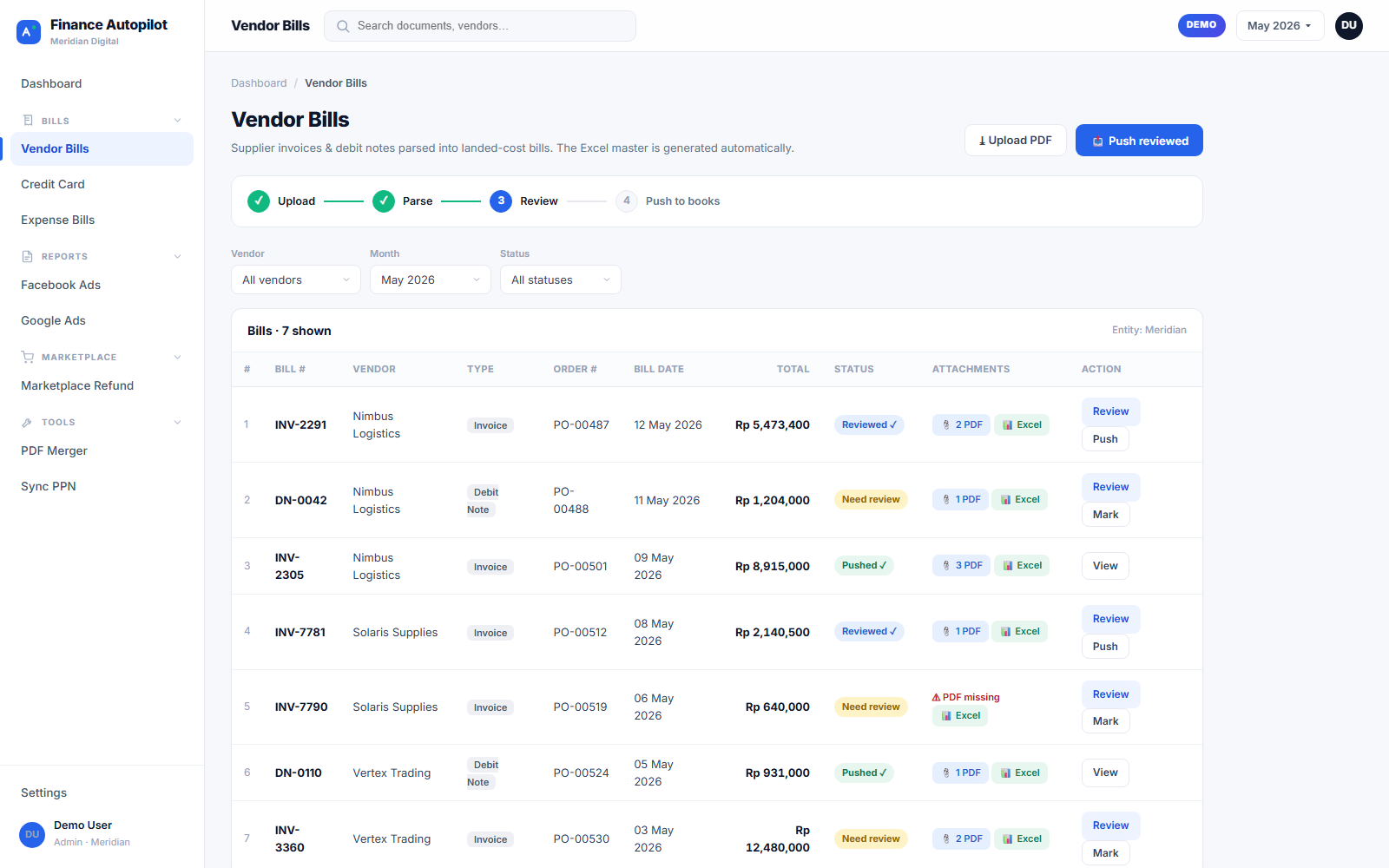The image size is (1389, 868).
Task: Click the Parse step checkmark circle
Action: [x=384, y=201]
